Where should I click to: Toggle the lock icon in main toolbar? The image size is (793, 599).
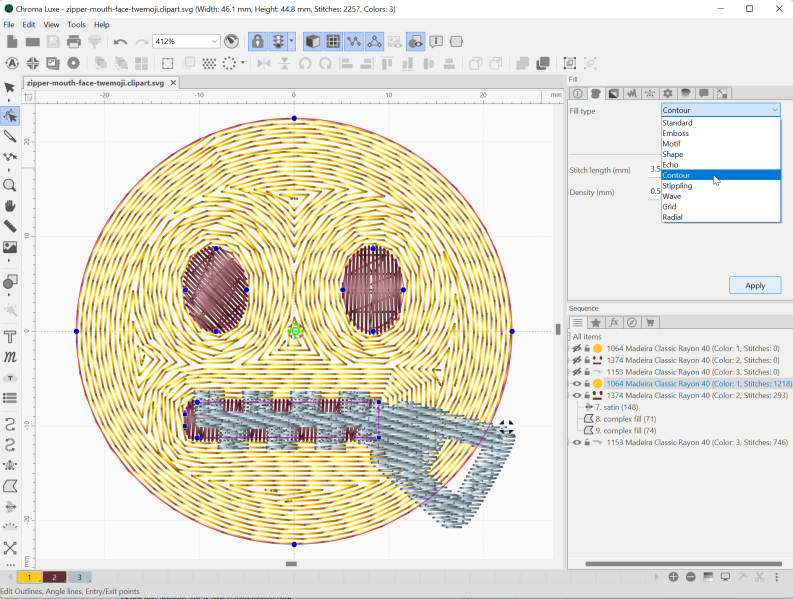click(x=258, y=41)
